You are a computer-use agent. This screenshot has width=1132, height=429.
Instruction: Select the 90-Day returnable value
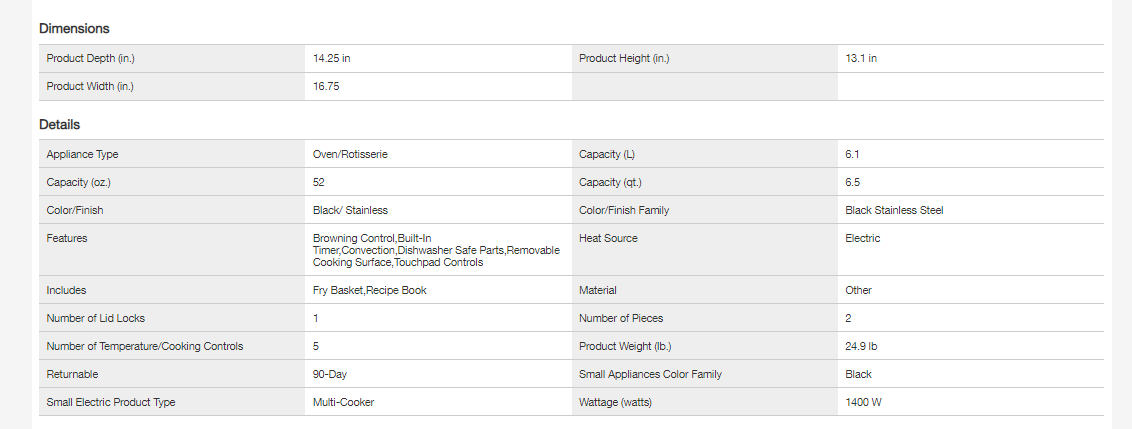point(330,375)
